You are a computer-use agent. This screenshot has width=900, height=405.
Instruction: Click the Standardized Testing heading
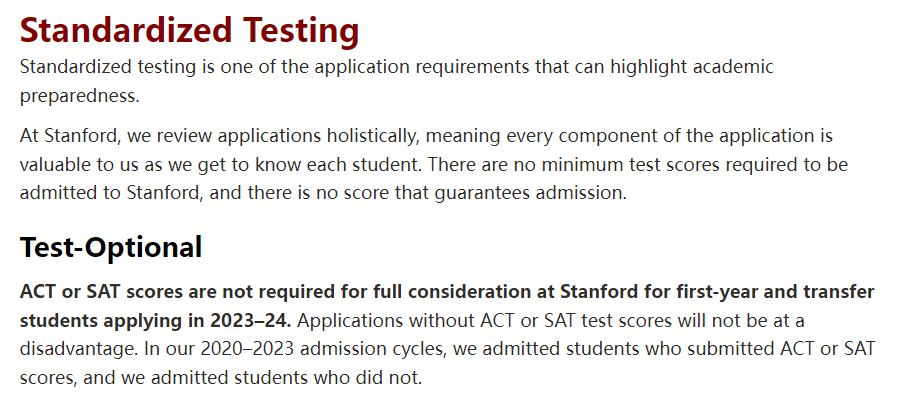(189, 30)
